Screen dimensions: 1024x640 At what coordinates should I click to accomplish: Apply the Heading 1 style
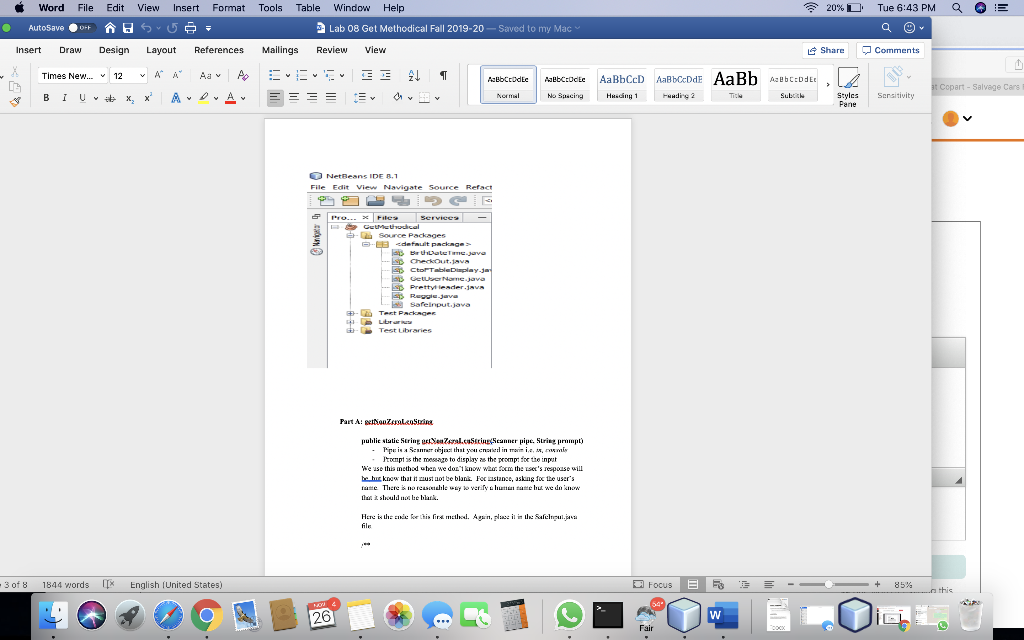(x=622, y=84)
